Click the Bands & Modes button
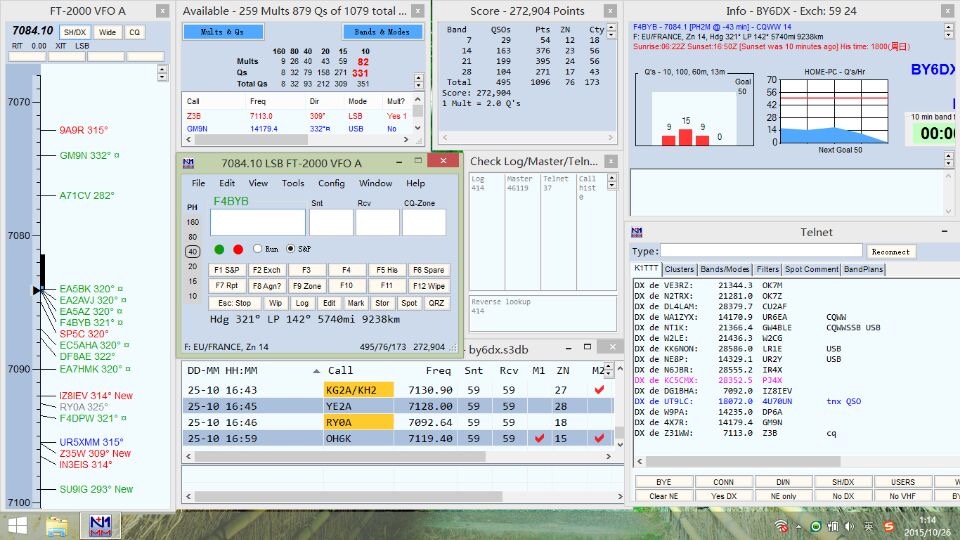 tap(382, 32)
